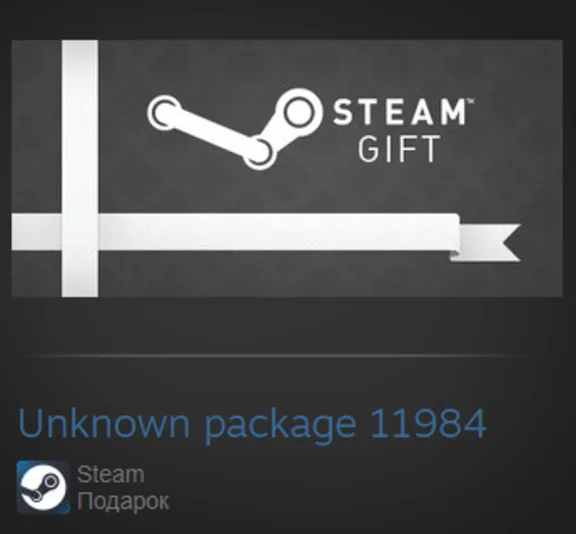Click the horizontal white ribbon band
This screenshot has width=576, height=534.
click(x=235, y=232)
